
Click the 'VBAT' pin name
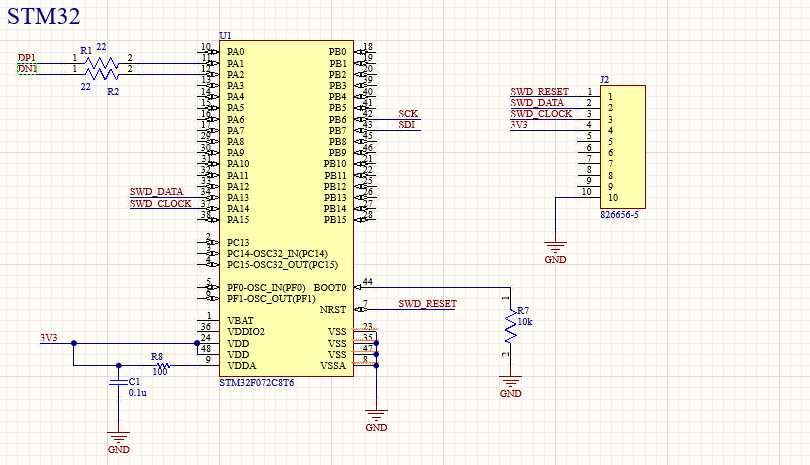[240, 320]
